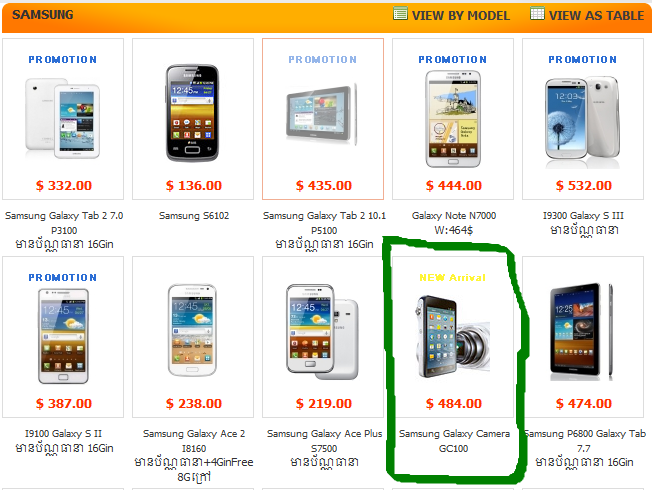Open the VIEW BY MODEL link
652x490 pixels.
click(x=461, y=15)
